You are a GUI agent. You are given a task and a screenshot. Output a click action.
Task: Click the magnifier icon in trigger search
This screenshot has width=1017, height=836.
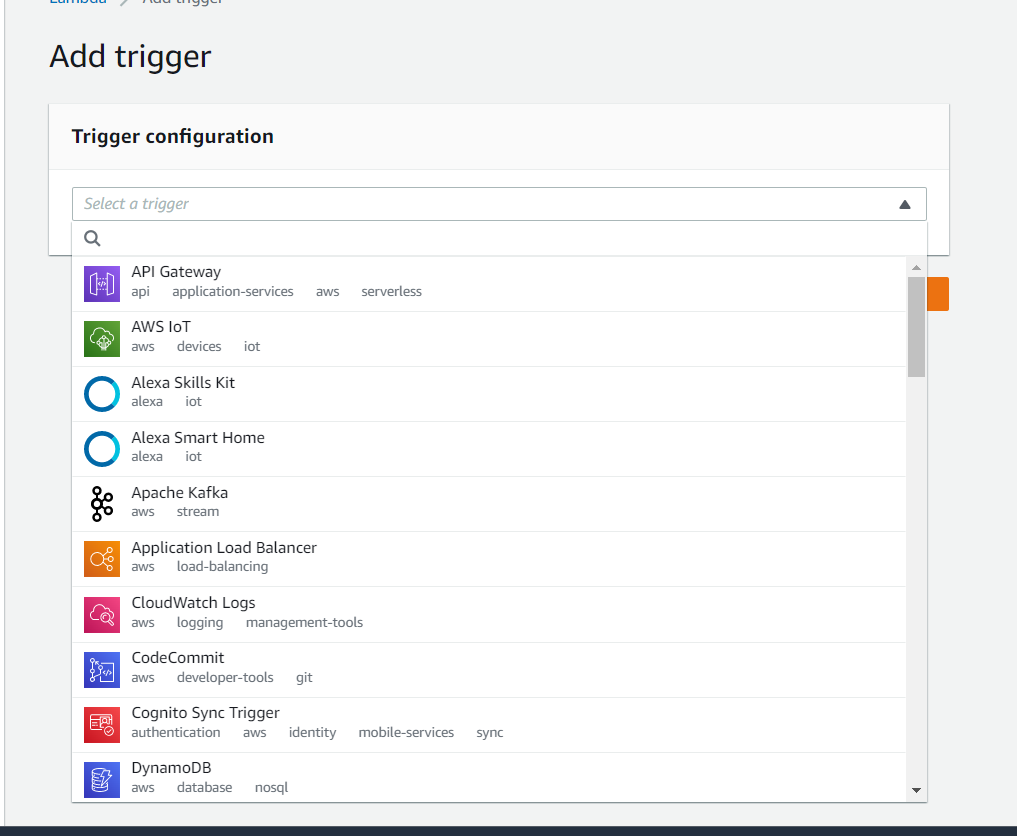tap(92, 239)
